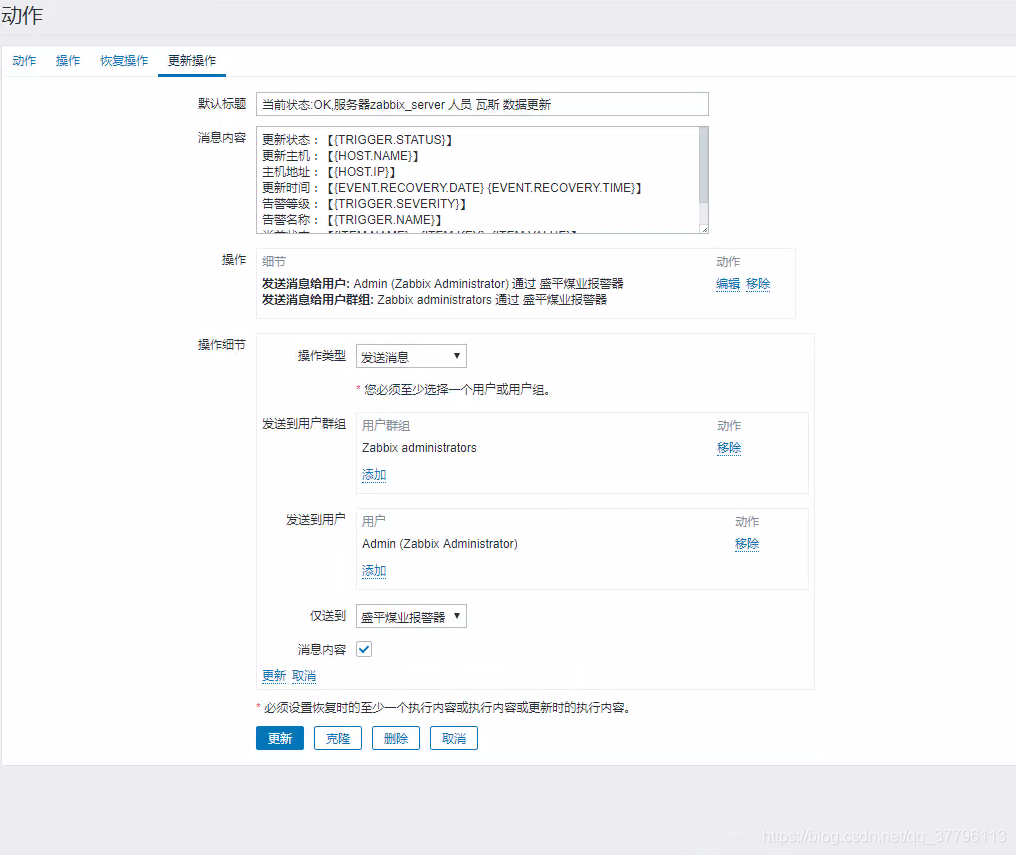Click the Admin (Zabbix Administrator) user entry

440,543
